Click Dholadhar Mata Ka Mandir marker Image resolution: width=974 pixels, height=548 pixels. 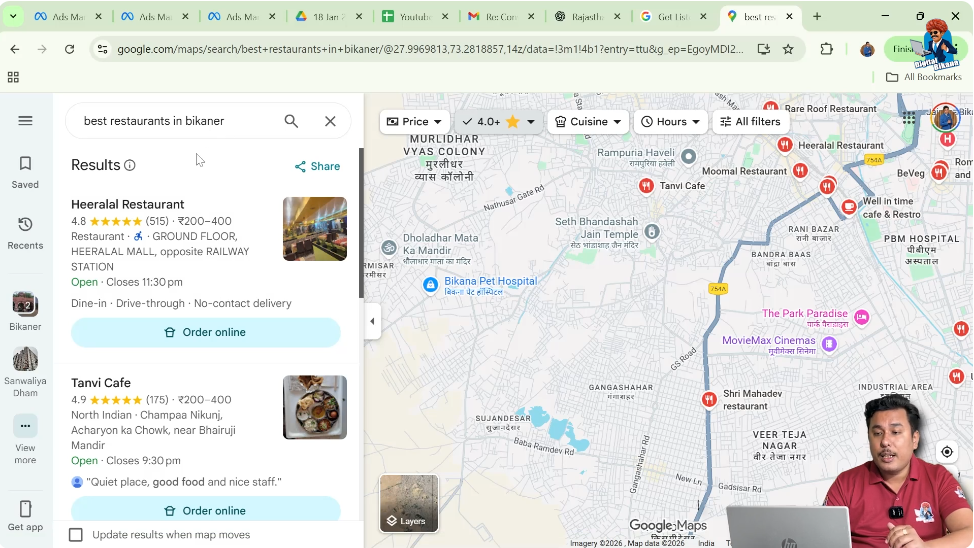click(x=389, y=248)
